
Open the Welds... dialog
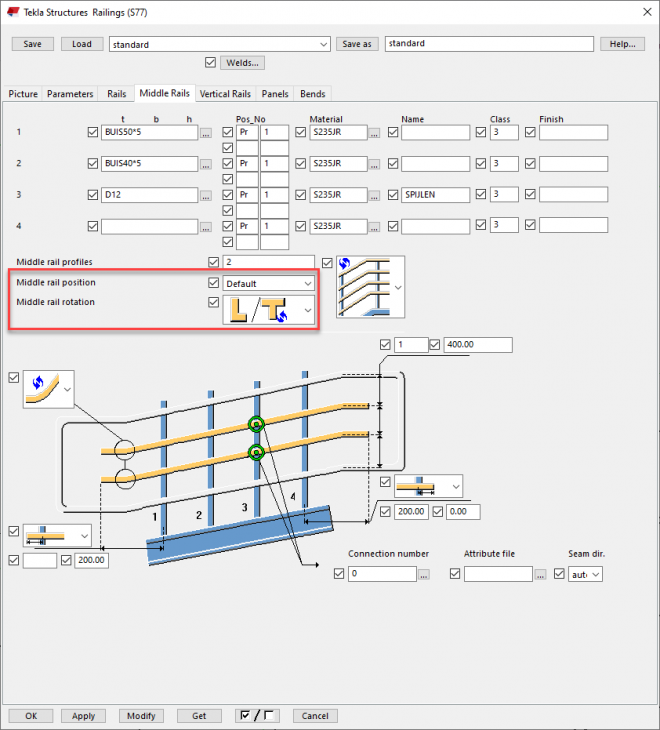(x=242, y=62)
